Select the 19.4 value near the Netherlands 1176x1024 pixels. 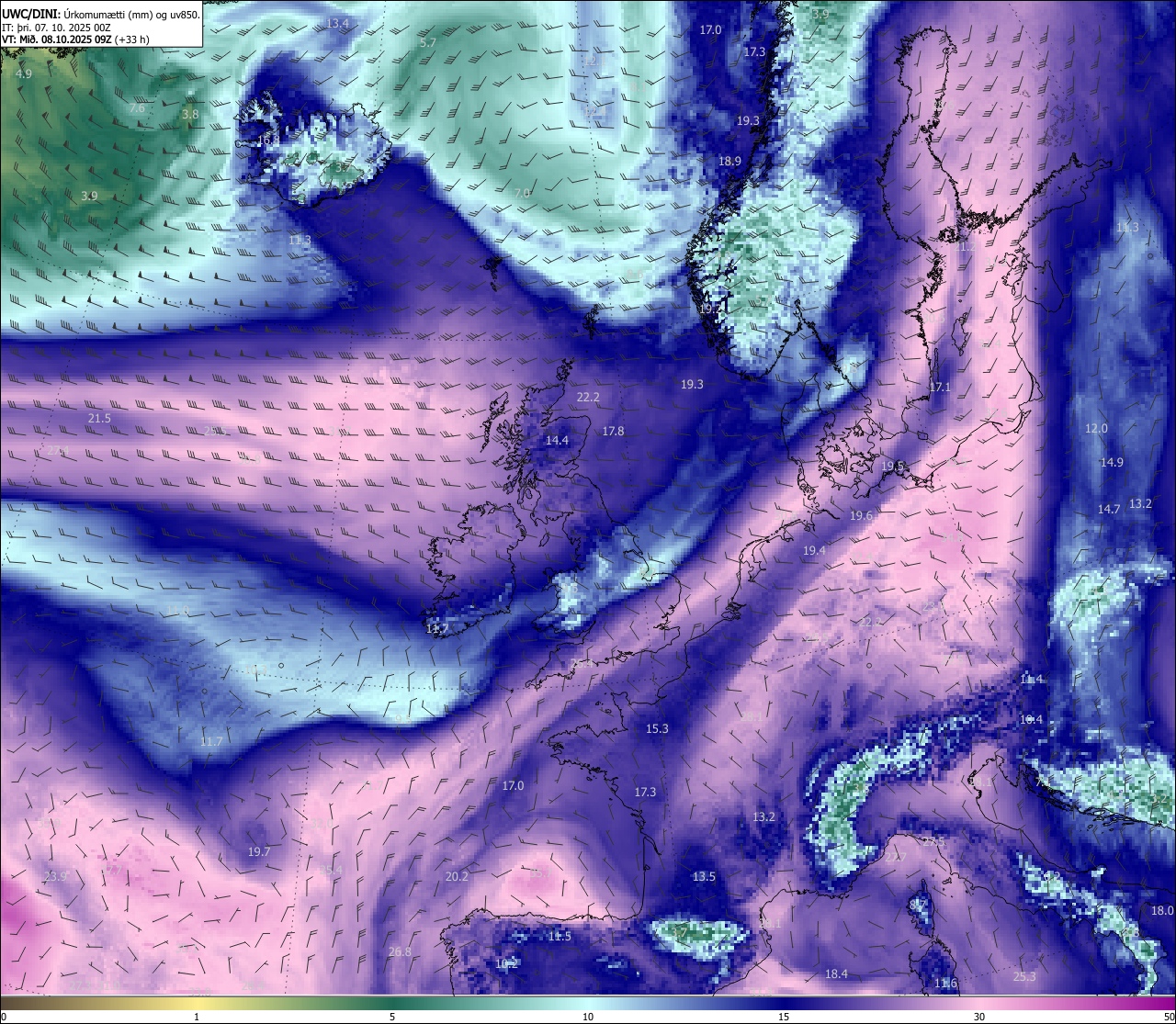(x=814, y=551)
